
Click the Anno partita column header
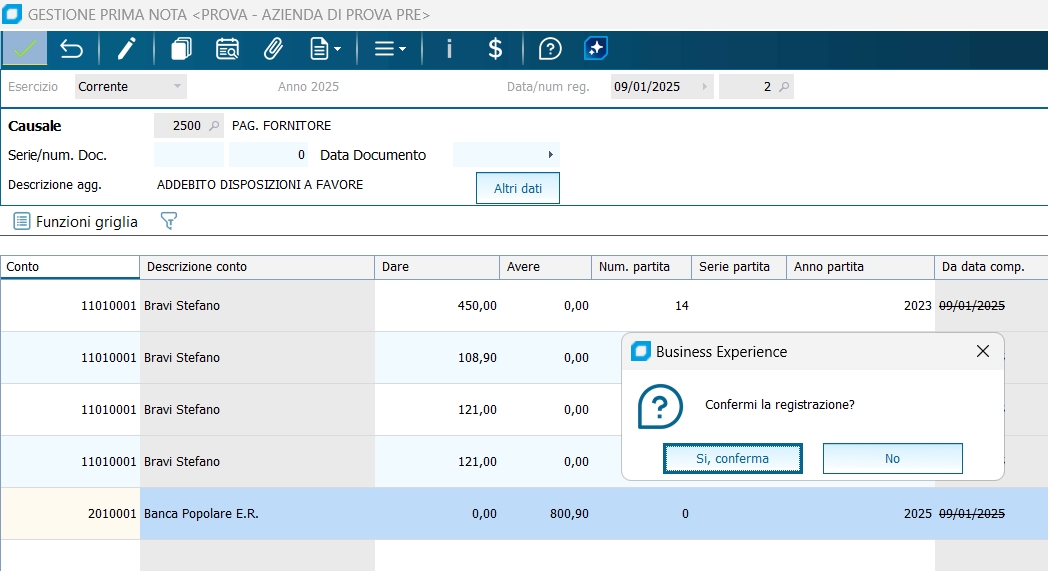861,267
